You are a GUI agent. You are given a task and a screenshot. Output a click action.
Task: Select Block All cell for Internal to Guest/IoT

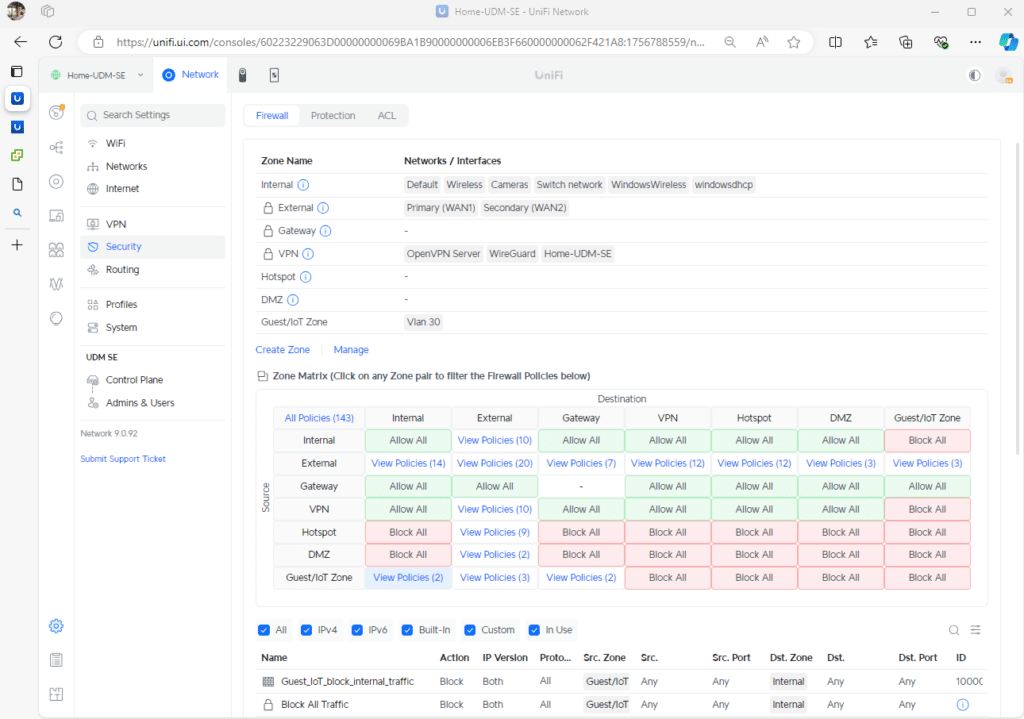927,441
